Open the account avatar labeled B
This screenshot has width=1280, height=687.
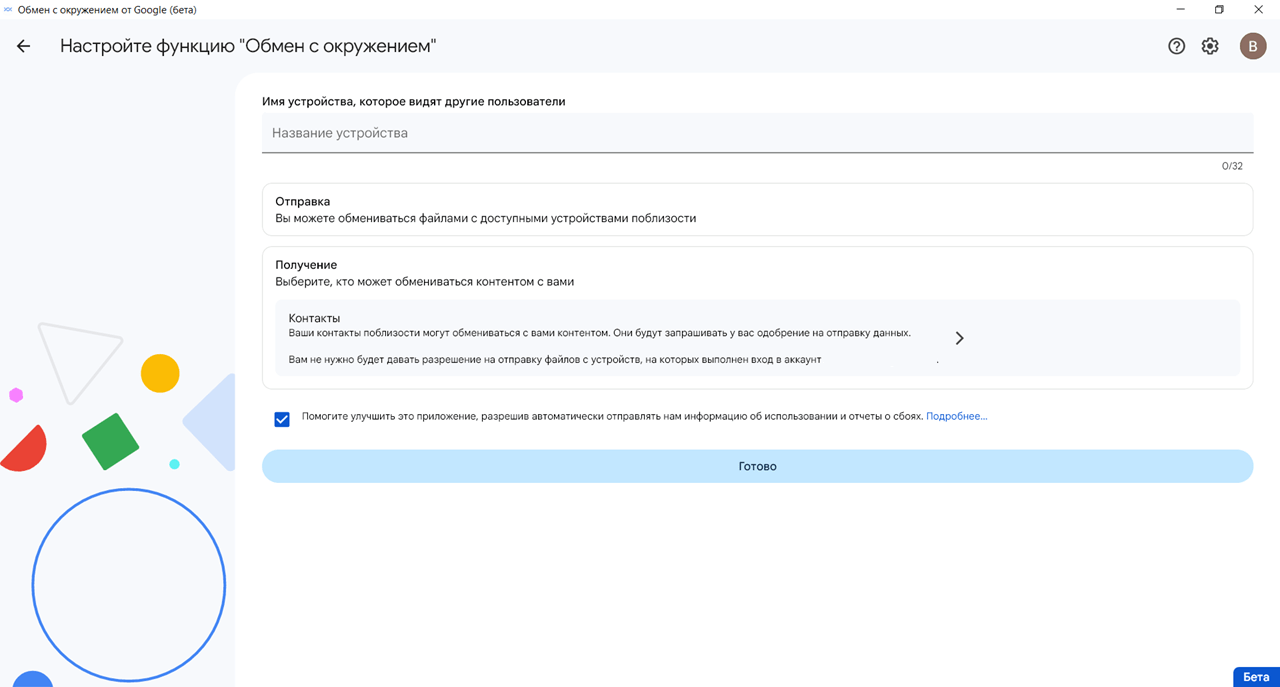(1253, 46)
